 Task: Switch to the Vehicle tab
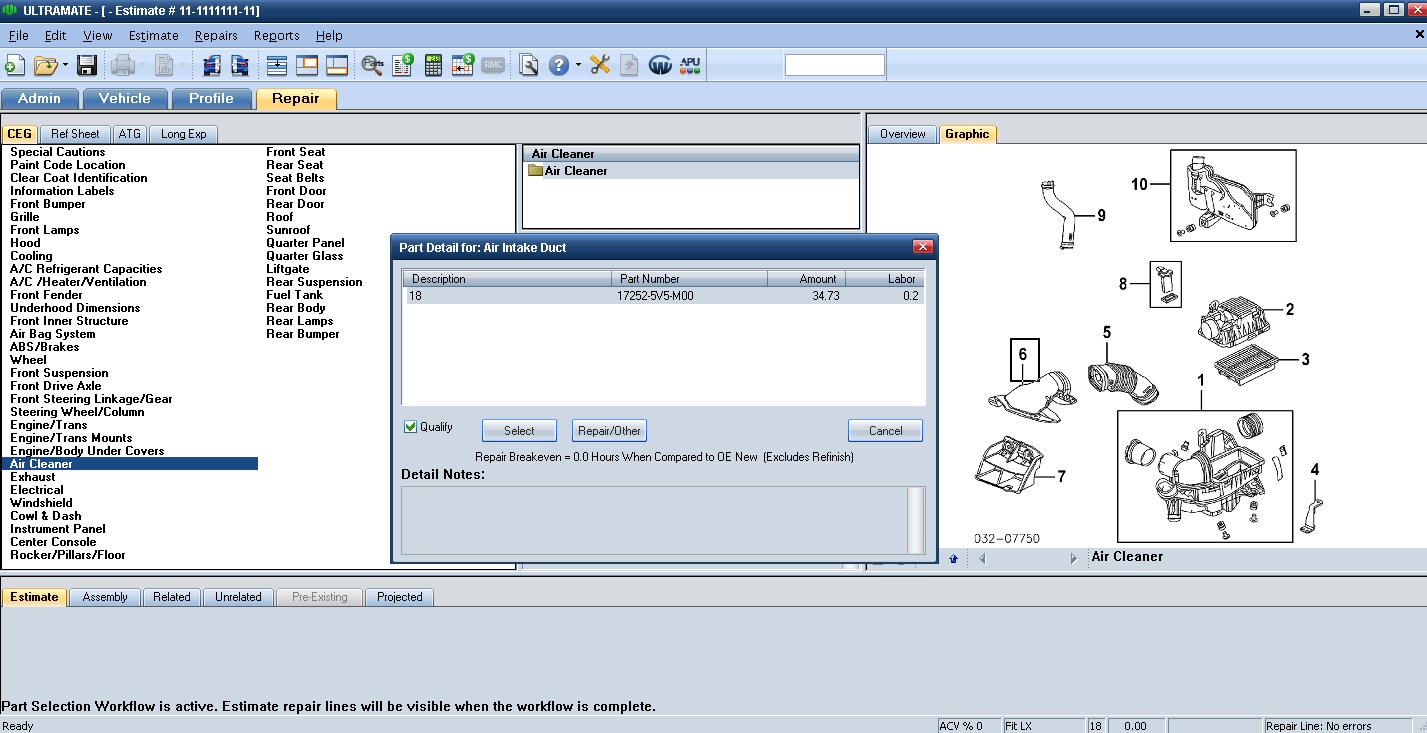124,98
